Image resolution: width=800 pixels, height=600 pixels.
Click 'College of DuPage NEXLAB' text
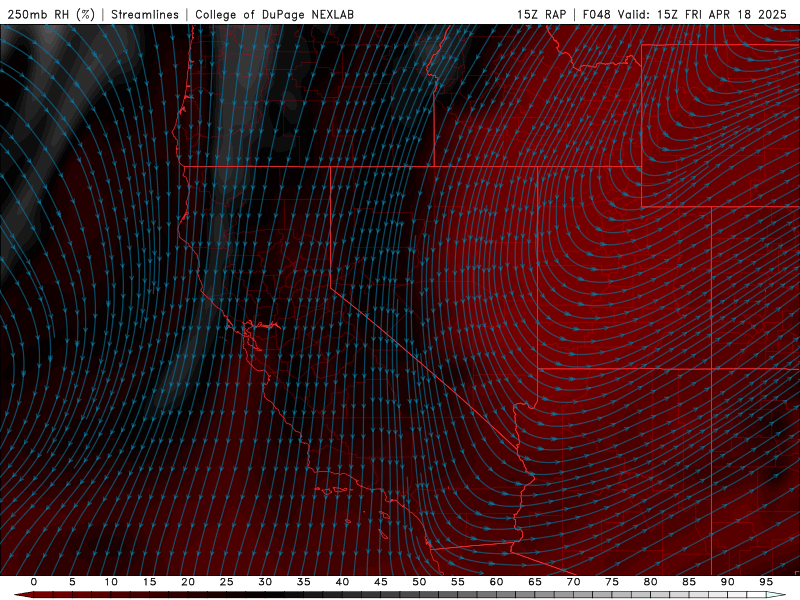(274, 14)
